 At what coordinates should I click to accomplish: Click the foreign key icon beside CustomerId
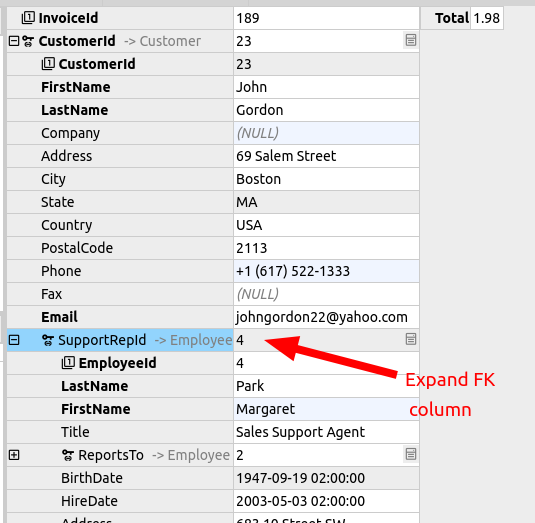coord(28,41)
